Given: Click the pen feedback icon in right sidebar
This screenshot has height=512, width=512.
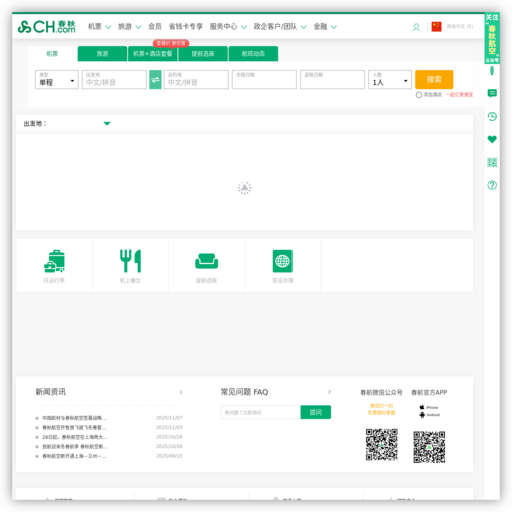Looking at the screenshot, I should click(x=492, y=71).
